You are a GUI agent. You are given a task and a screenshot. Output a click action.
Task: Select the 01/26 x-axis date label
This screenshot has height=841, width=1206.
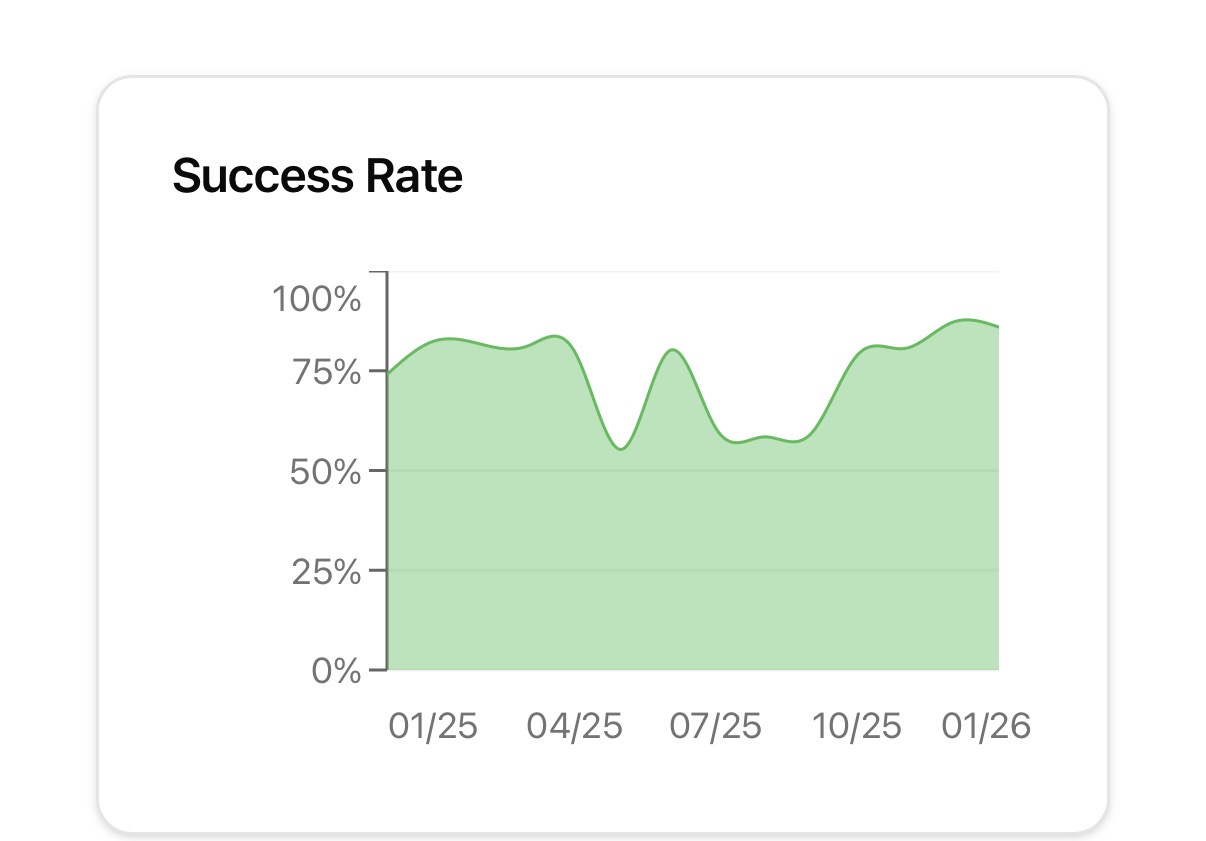(986, 727)
